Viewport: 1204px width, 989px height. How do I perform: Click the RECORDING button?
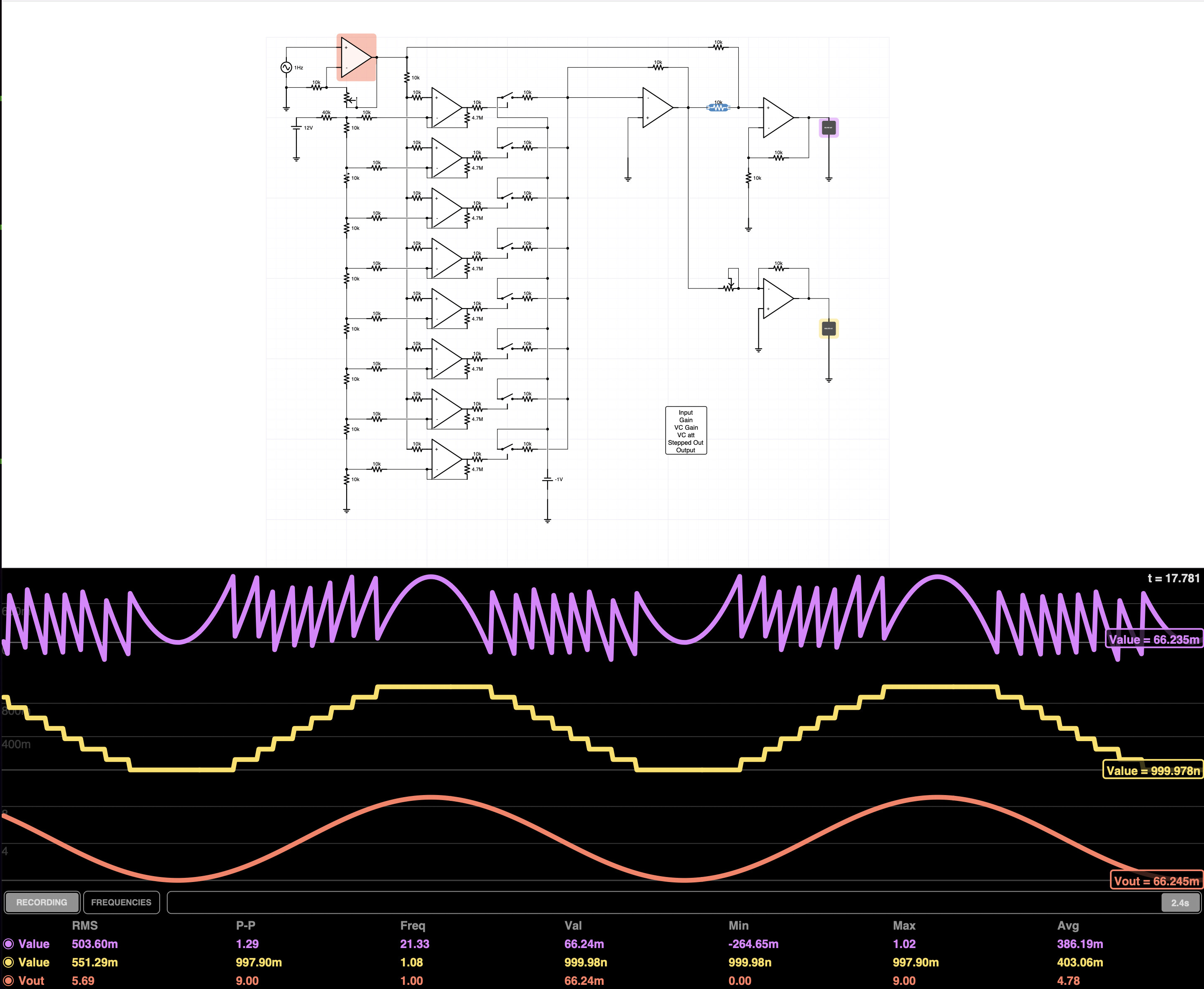point(42,902)
